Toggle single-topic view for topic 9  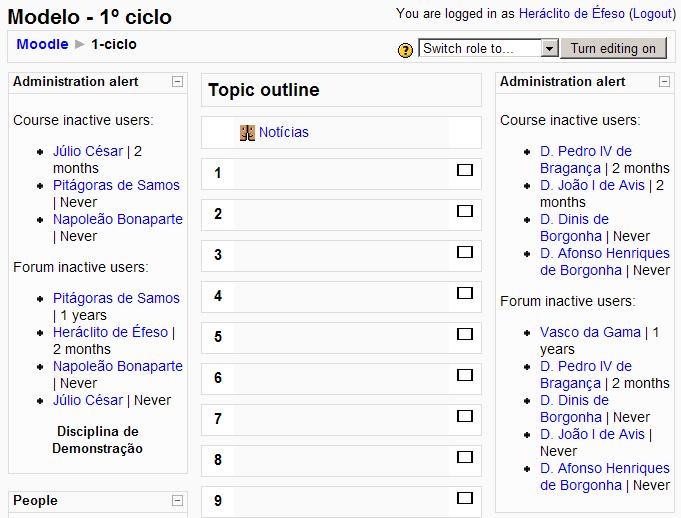[x=464, y=499]
